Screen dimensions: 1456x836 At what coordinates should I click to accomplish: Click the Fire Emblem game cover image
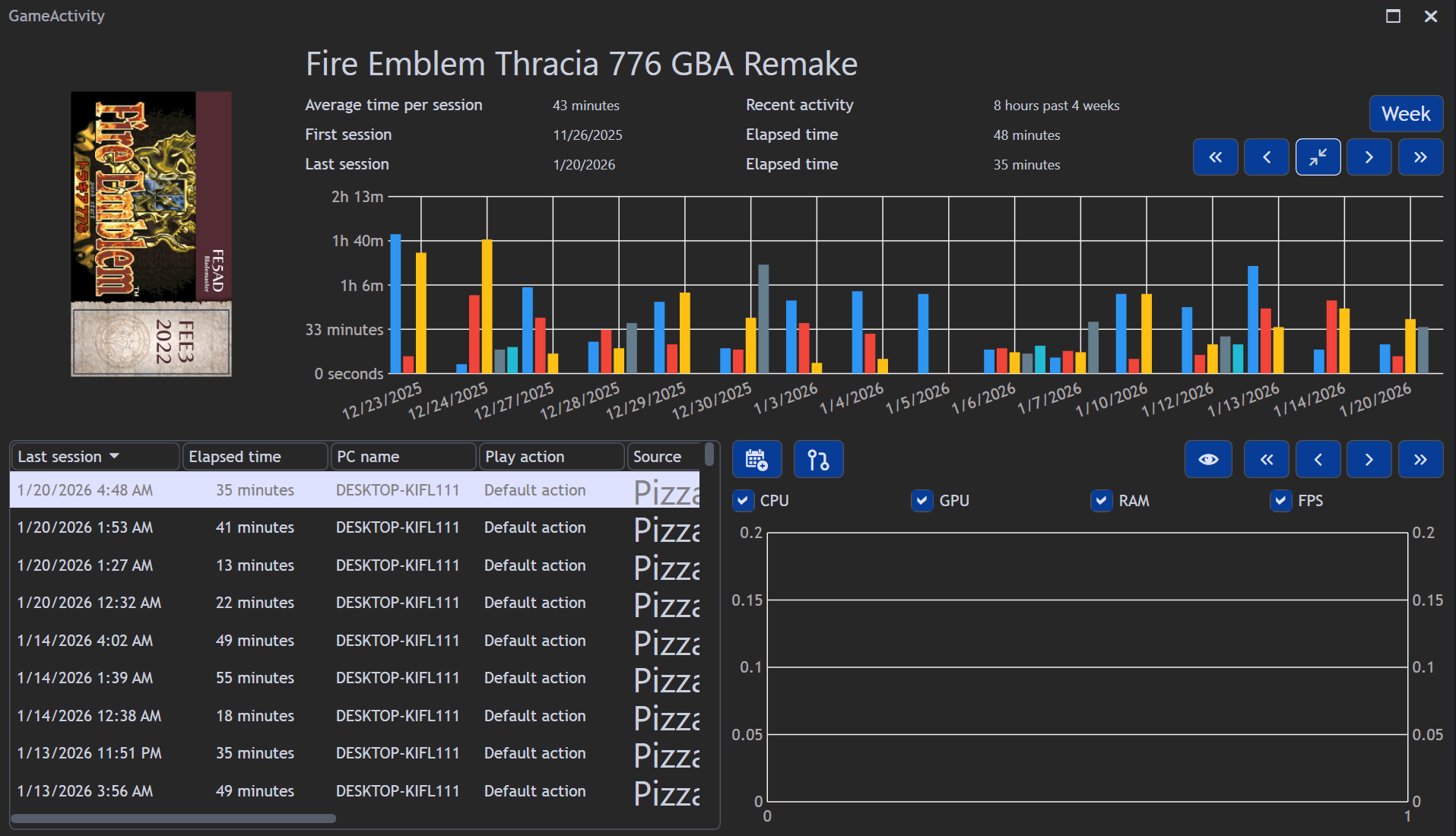coord(151,234)
